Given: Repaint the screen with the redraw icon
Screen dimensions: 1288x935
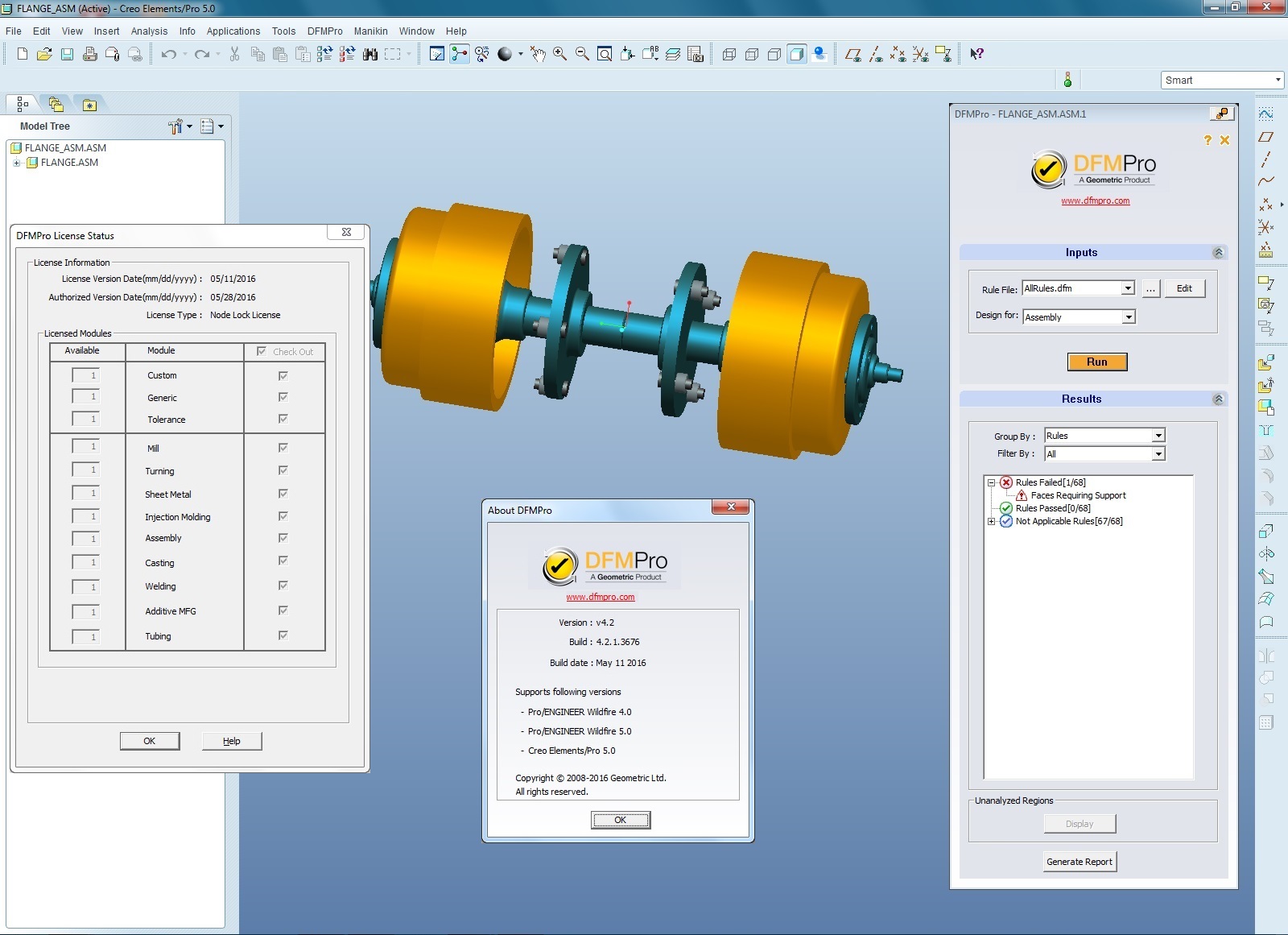Looking at the screenshot, I should pyautogui.click(x=436, y=54).
